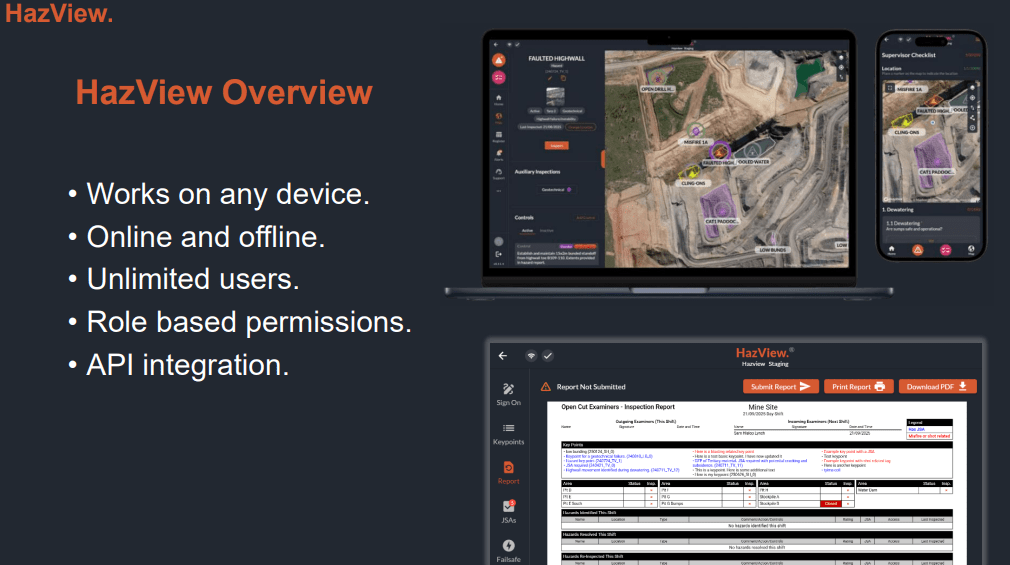Image resolution: width=1010 pixels, height=565 pixels.
Task: Click the wifi status icon in report header
Action: coord(530,355)
